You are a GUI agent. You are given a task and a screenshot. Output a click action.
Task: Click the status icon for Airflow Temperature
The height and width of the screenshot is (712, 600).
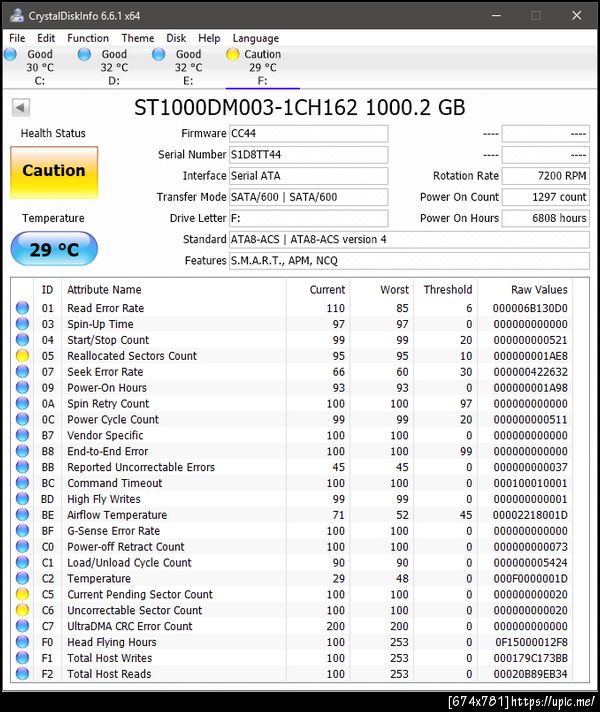(22, 514)
